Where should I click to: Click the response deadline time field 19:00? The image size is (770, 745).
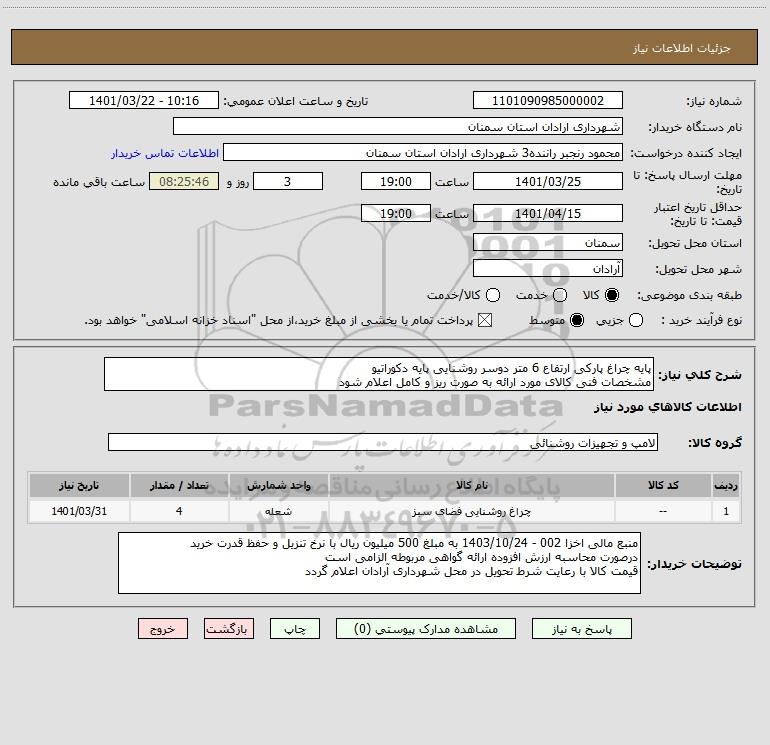tap(396, 181)
